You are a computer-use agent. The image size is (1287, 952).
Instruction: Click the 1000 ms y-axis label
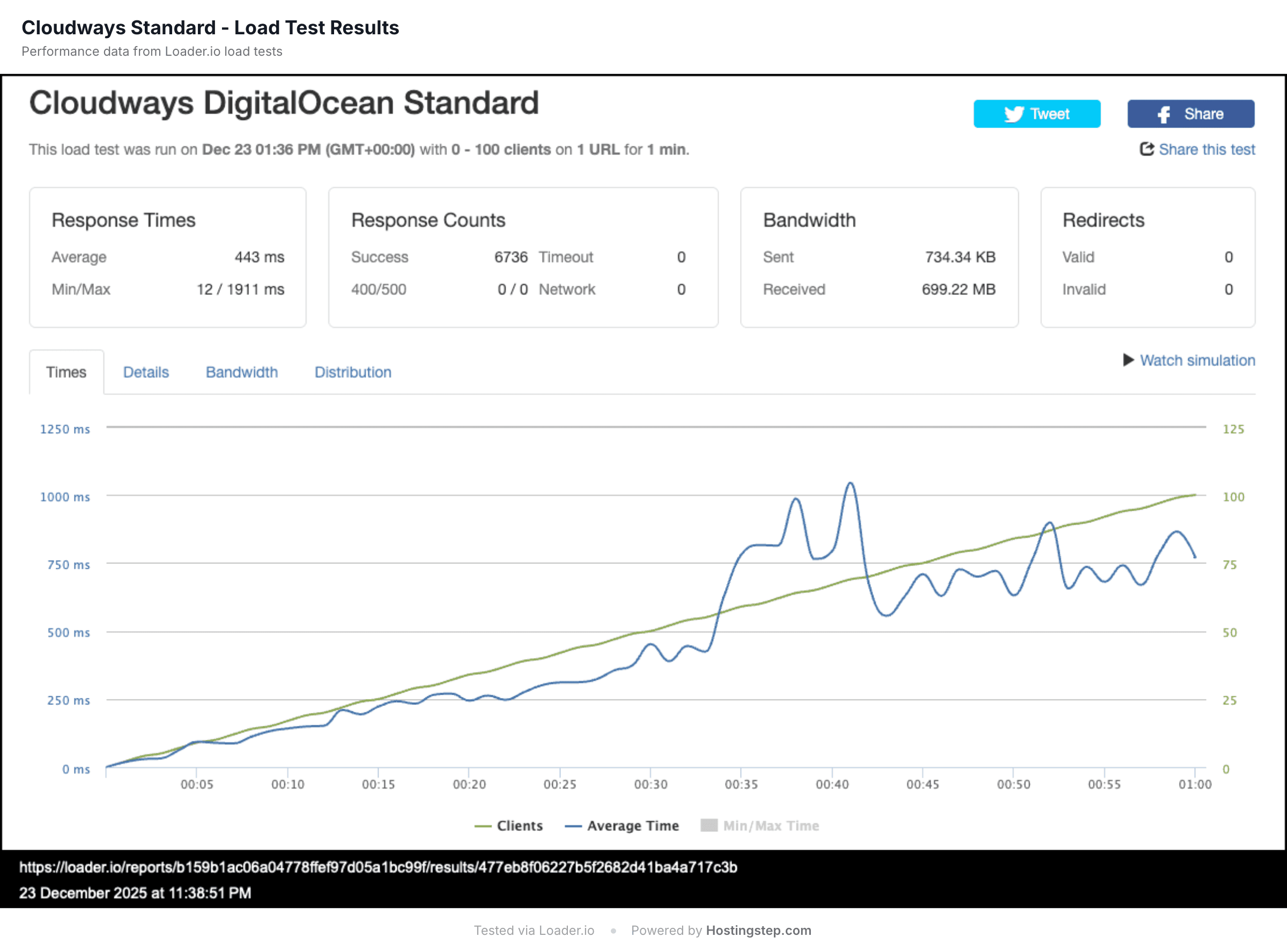click(x=64, y=497)
